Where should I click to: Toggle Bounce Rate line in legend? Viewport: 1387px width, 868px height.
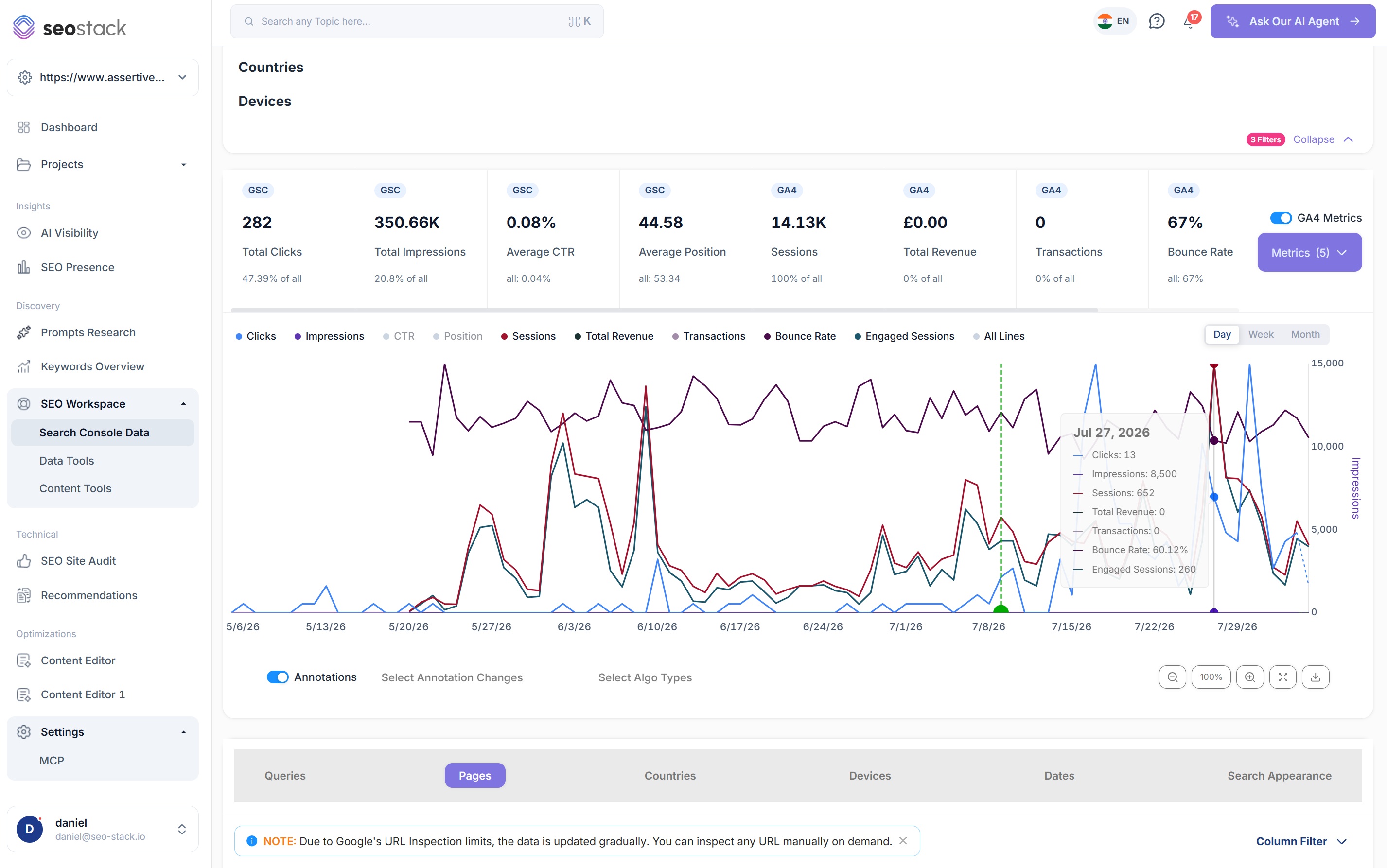point(800,336)
